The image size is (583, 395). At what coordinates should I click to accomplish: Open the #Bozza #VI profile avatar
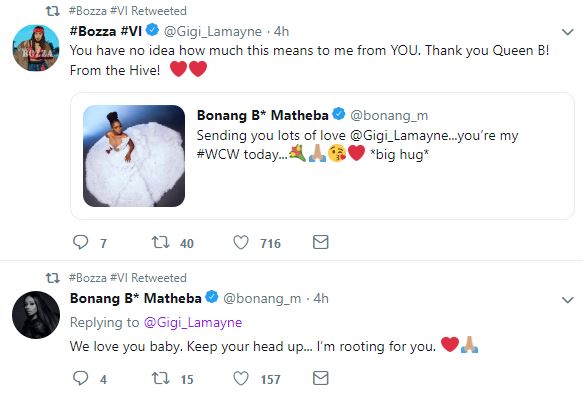click(36, 48)
